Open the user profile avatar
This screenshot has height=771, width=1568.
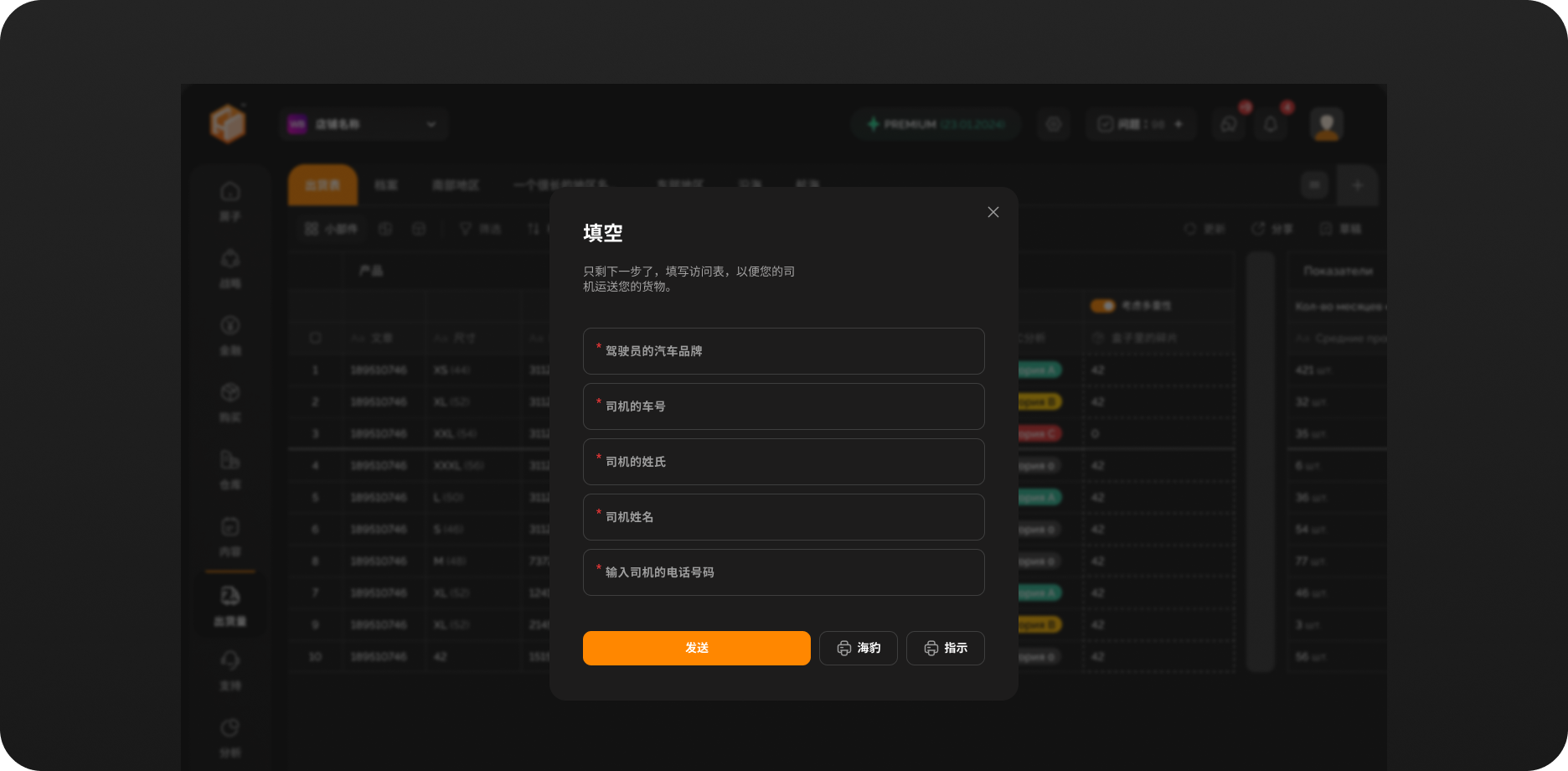[1326, 124]
